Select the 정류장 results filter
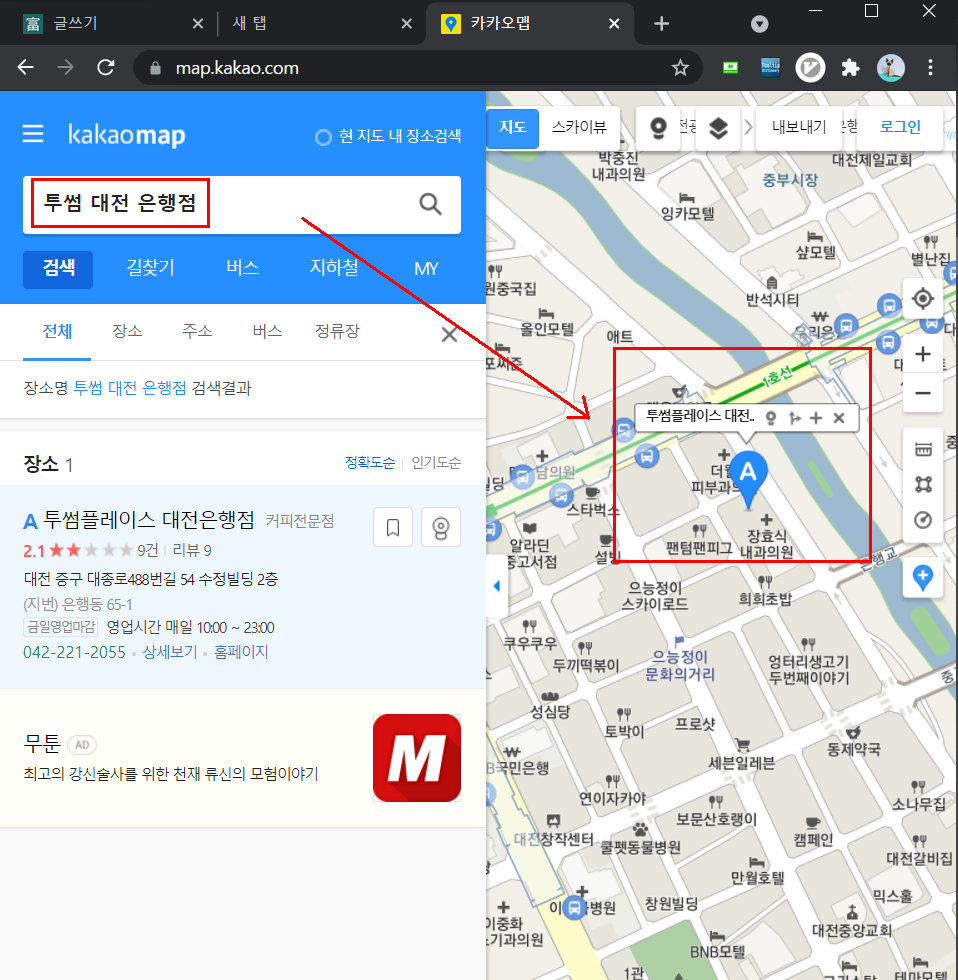This screenshot has width=958, height=980. [x=337, y=331]
